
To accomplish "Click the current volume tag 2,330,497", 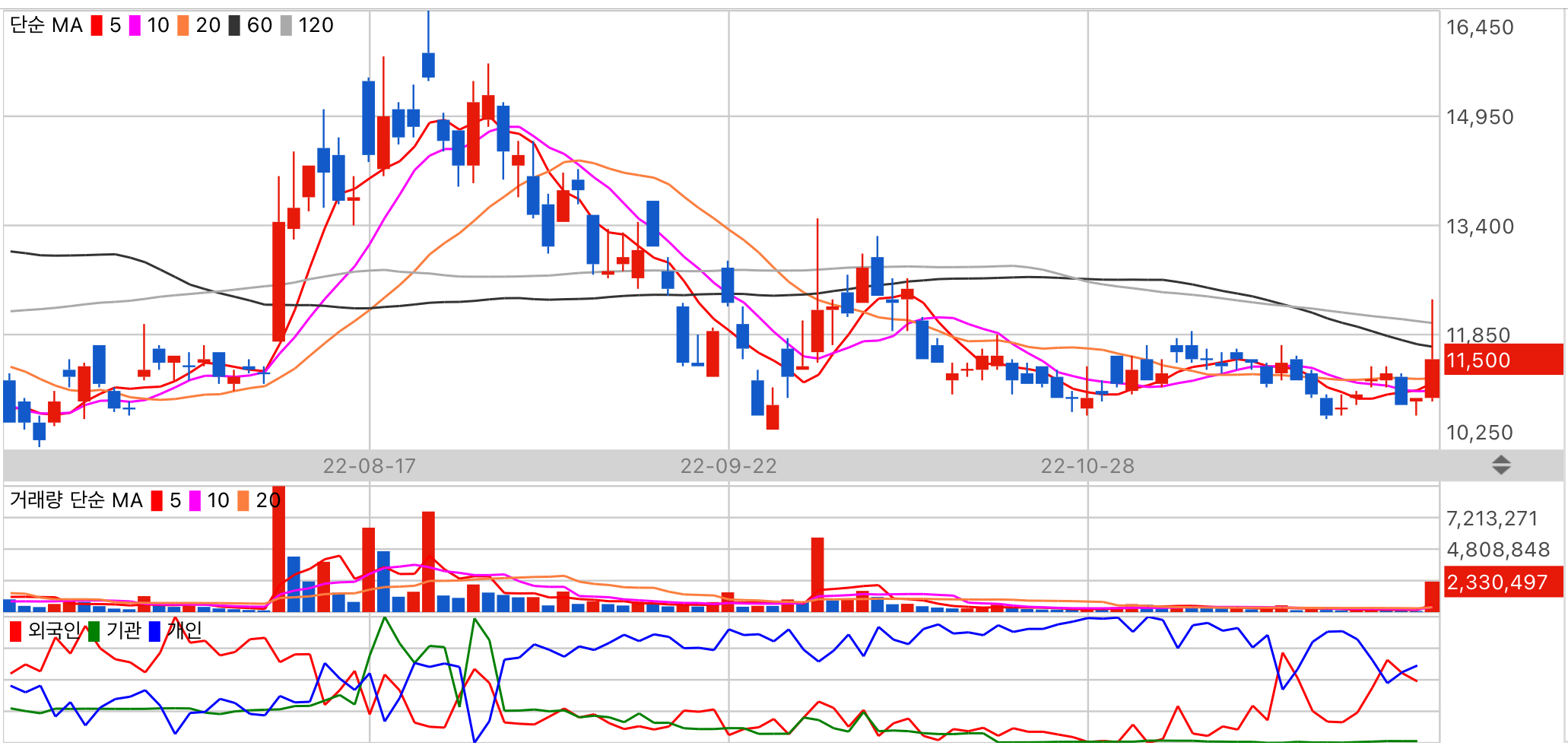I will tap(1503, 582).
